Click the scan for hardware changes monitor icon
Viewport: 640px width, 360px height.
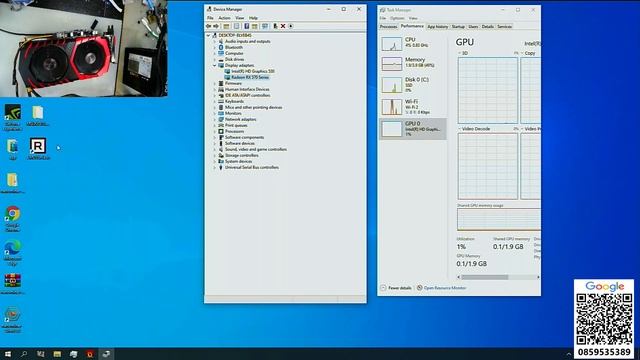265,26
